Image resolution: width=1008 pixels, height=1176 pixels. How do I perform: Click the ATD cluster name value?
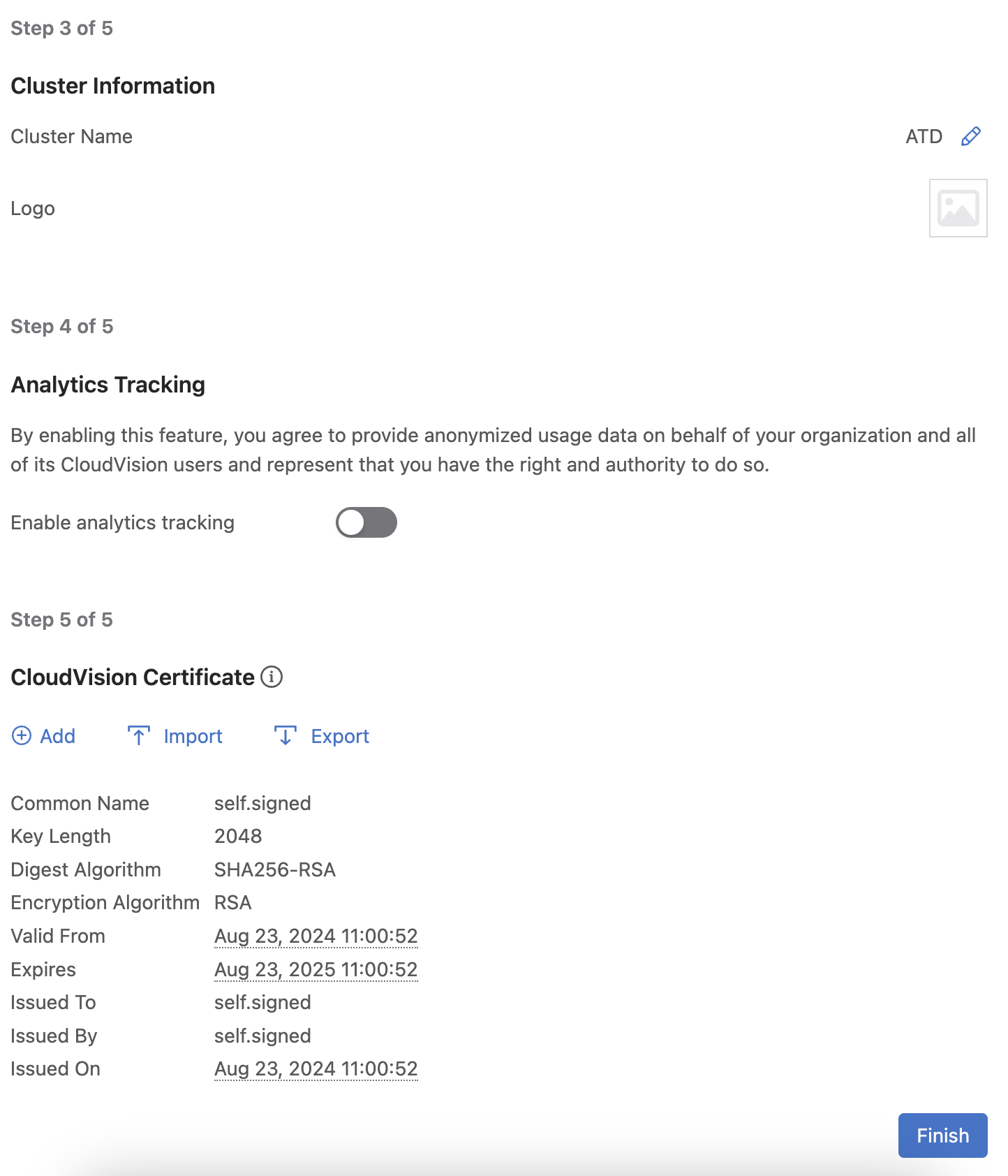[x=924, y=136]
